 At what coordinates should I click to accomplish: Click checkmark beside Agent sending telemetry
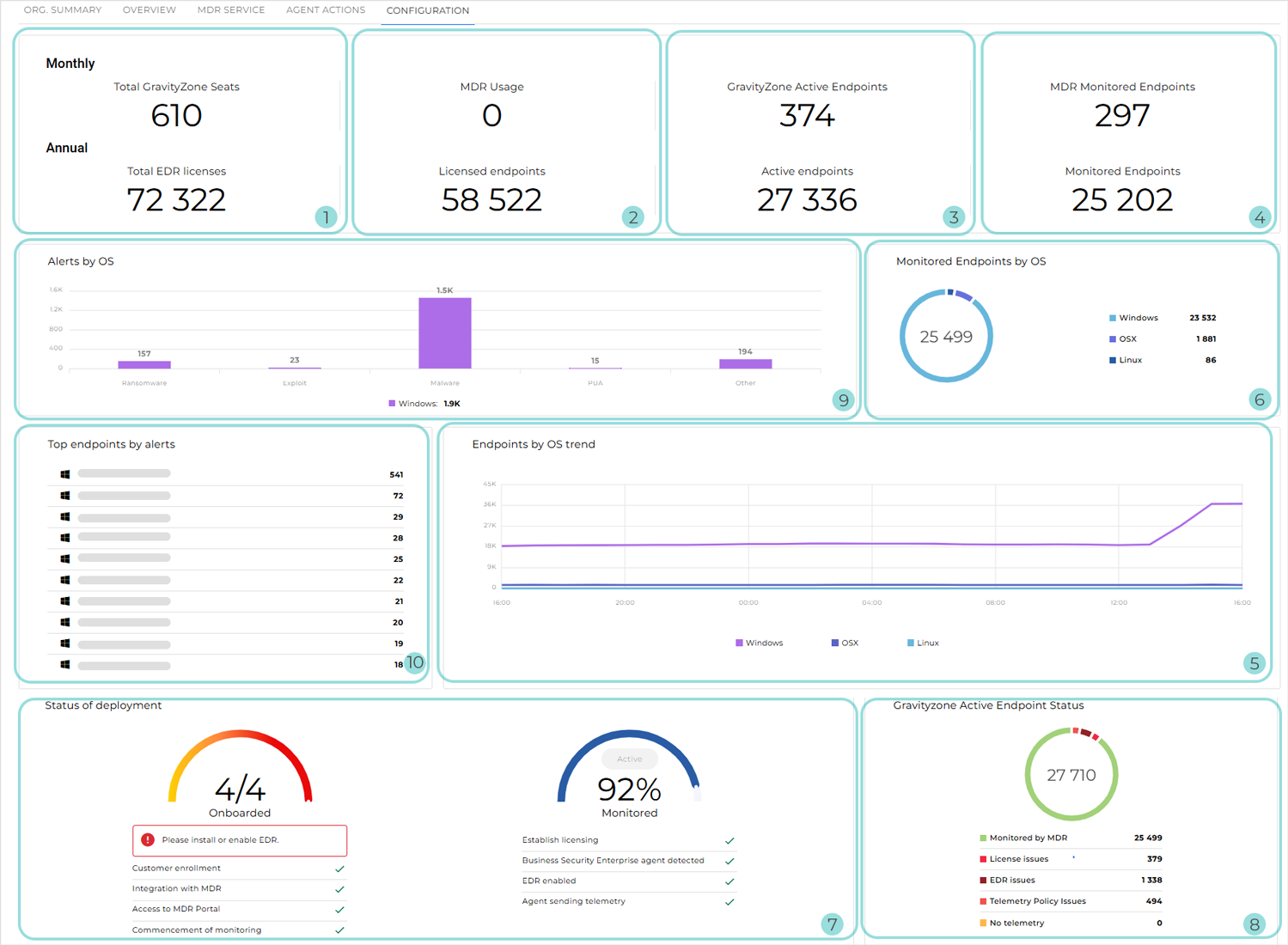click(x=729, y=902)
